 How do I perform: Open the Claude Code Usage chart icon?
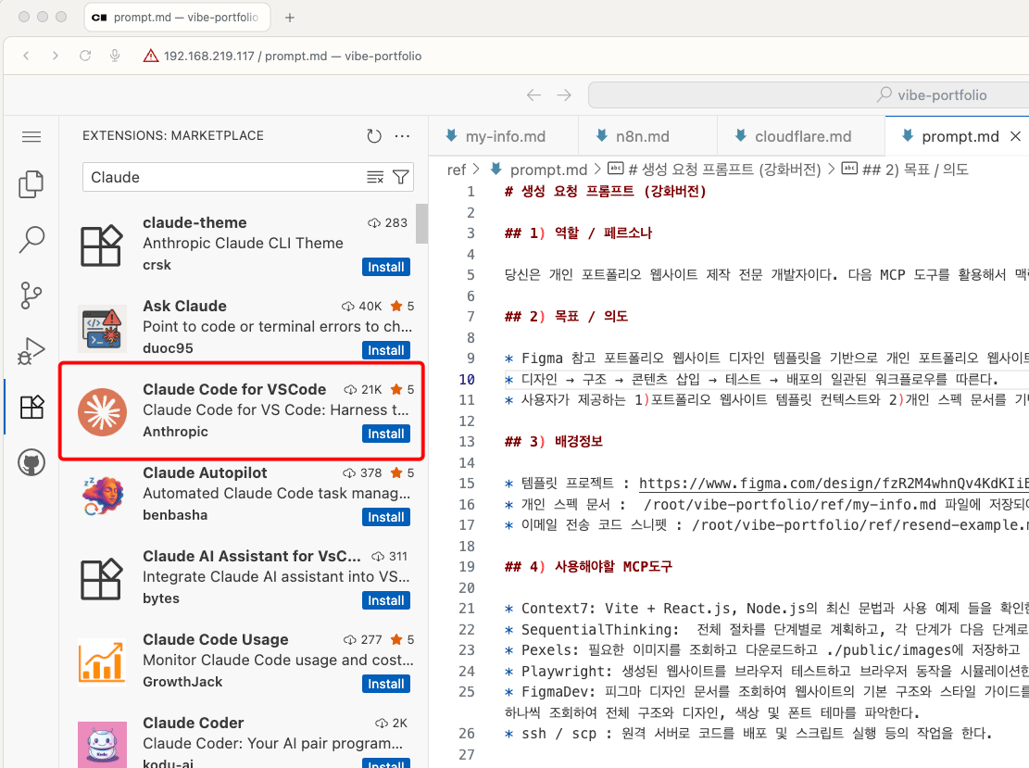(102, 662)
